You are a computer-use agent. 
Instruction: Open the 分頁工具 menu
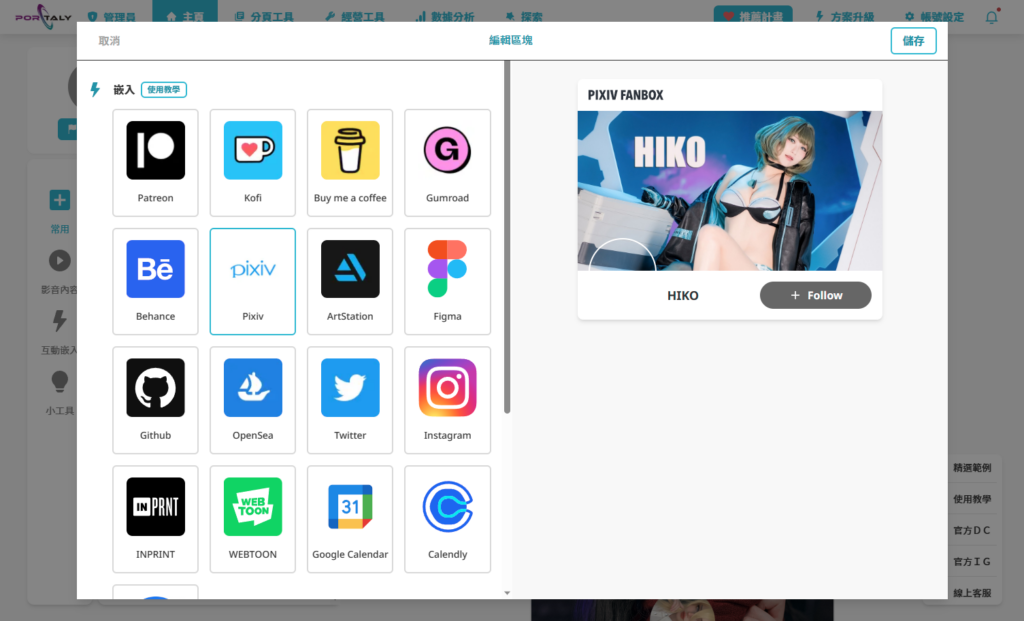(264, 16)
